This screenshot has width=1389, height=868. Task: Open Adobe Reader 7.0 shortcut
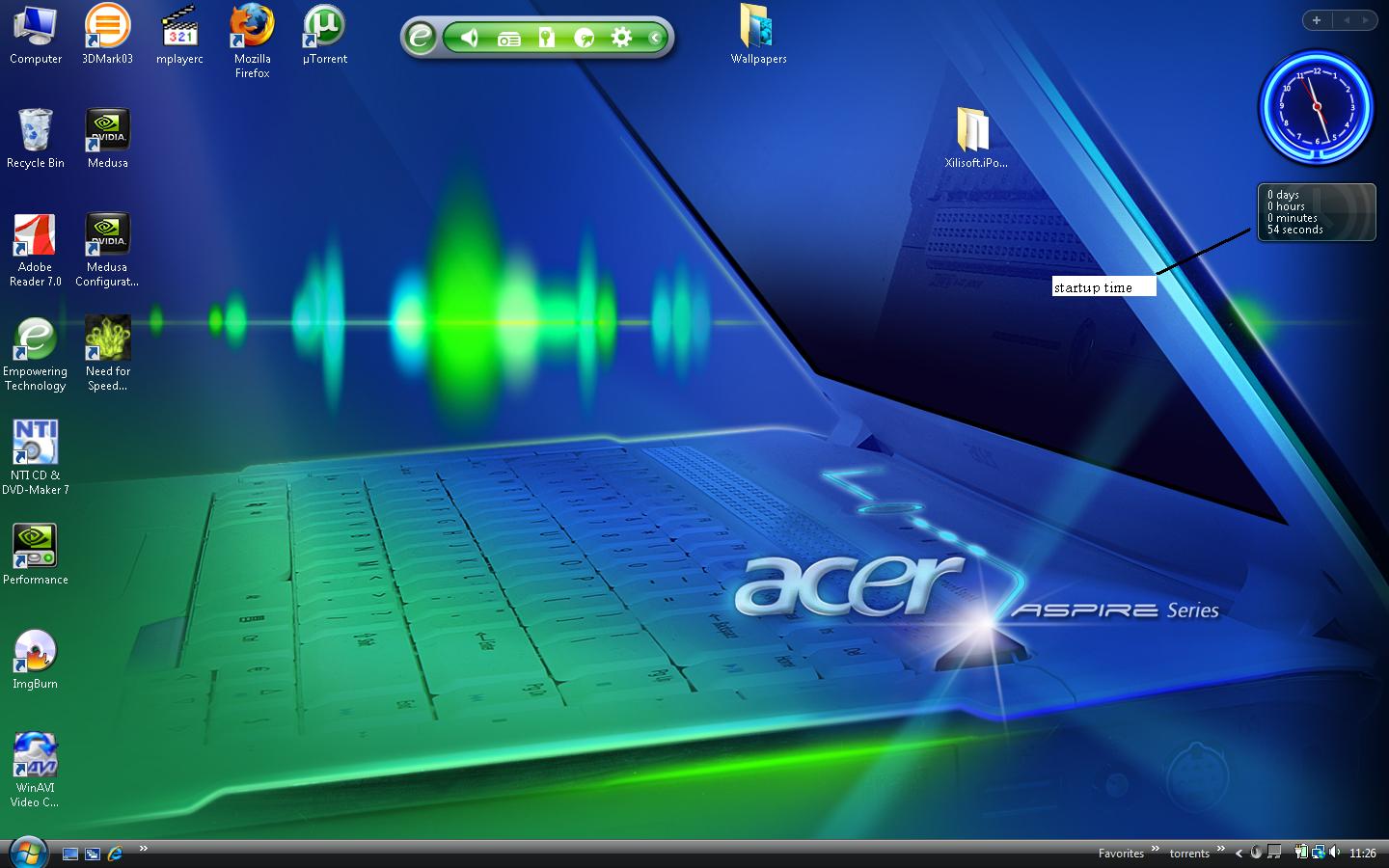point(35,250)
